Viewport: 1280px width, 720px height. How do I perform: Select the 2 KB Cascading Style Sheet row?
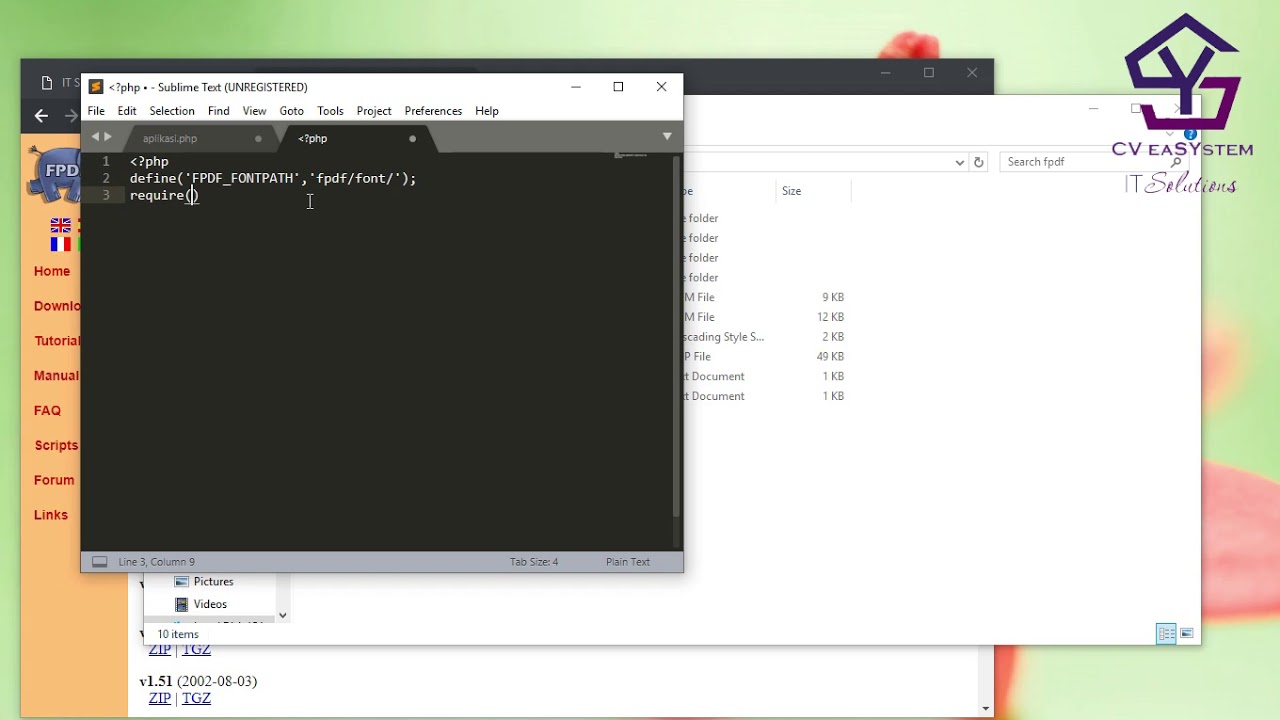pyautogui.click(x=765, y=337)
